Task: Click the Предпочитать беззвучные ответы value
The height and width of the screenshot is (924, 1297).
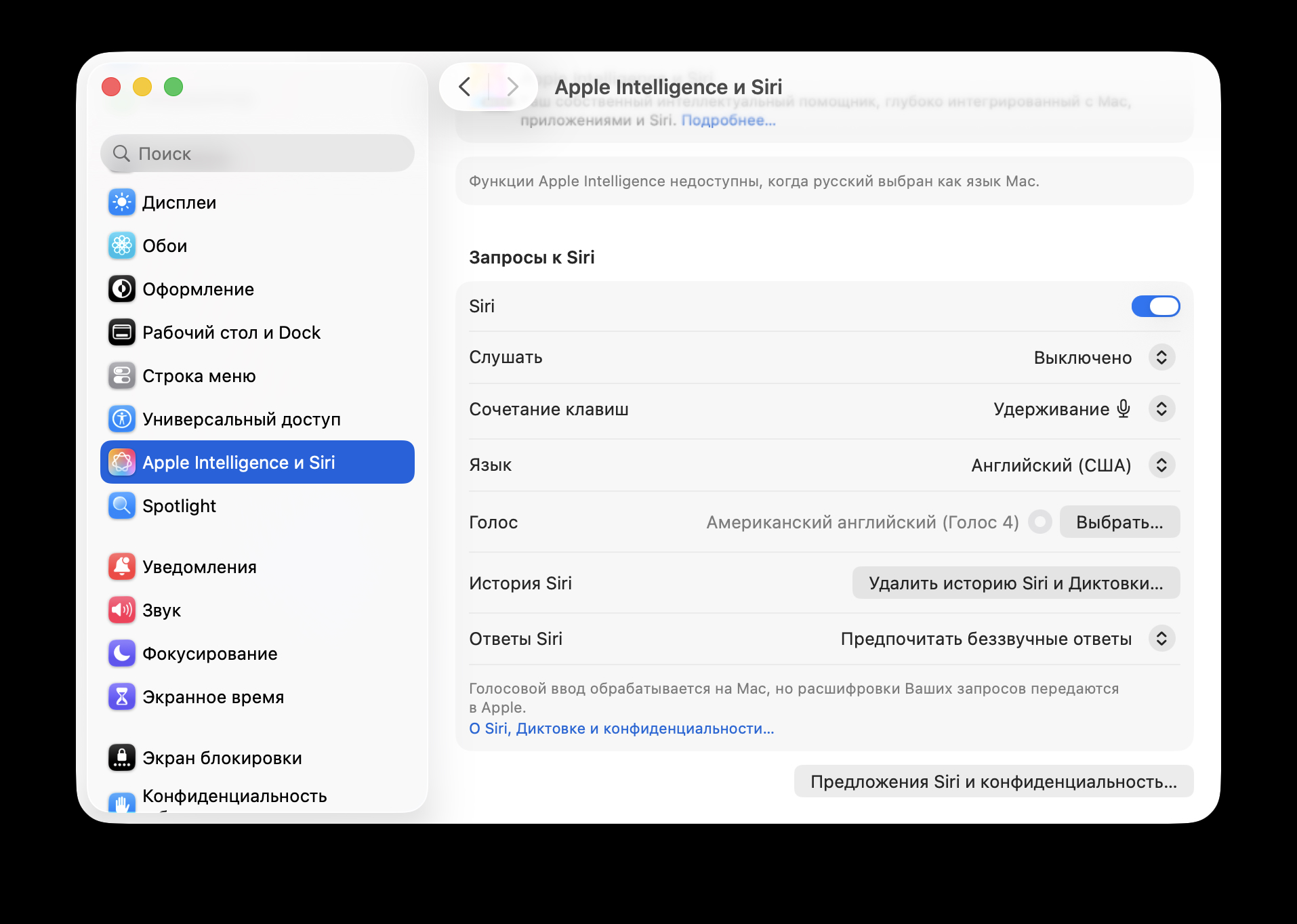Action: [x=986, y=639]
